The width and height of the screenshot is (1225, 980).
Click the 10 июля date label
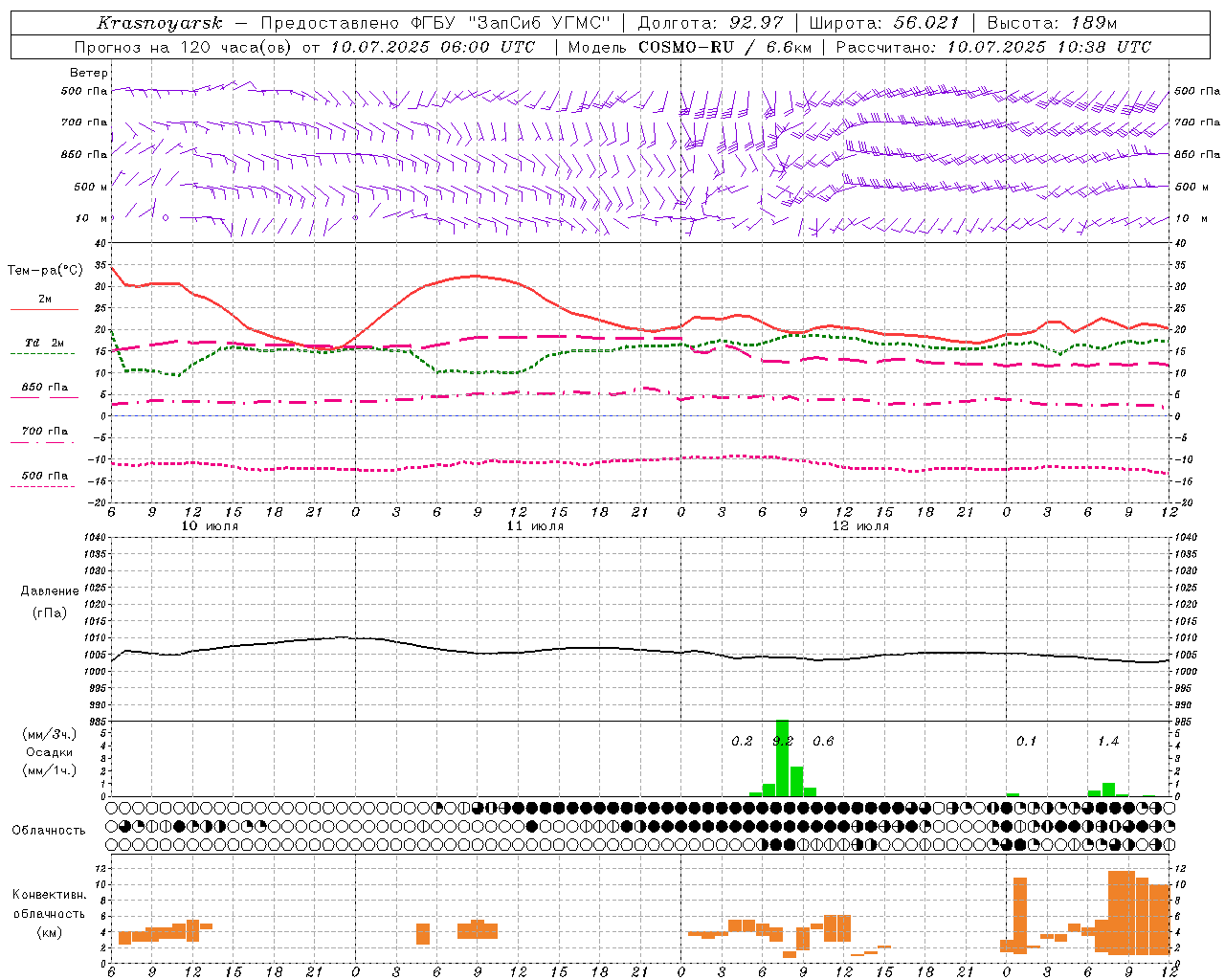coord(211,526)
